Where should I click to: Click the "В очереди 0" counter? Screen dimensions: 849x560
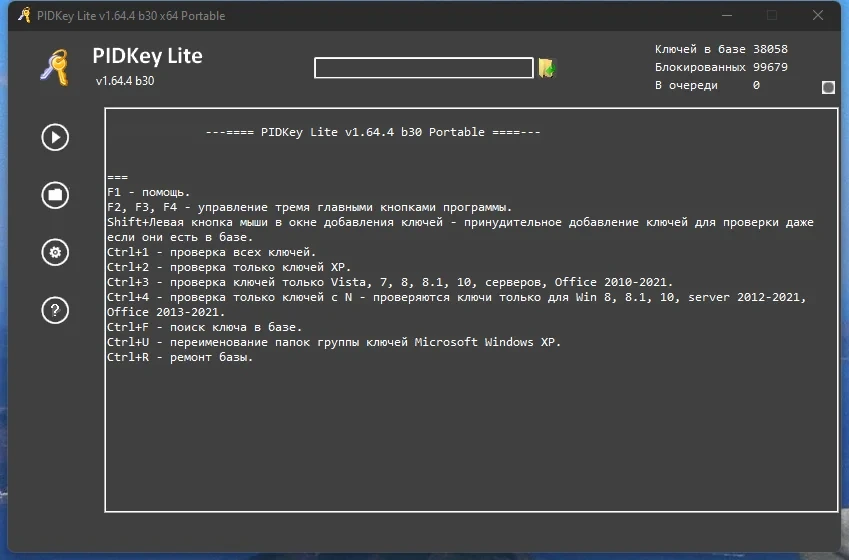[x=707, y=85]
